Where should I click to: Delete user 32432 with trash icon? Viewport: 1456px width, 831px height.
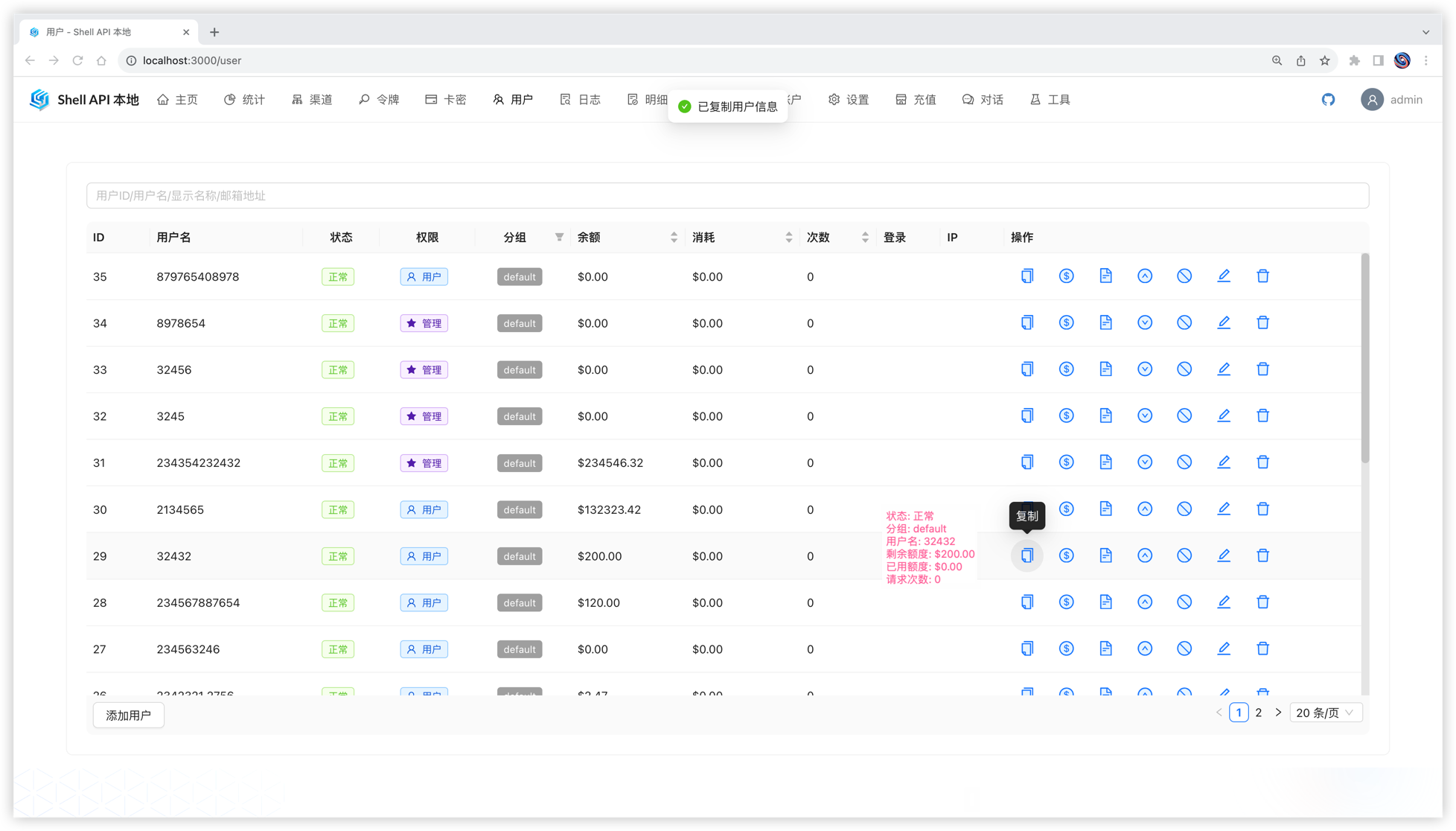(1263, 555)
